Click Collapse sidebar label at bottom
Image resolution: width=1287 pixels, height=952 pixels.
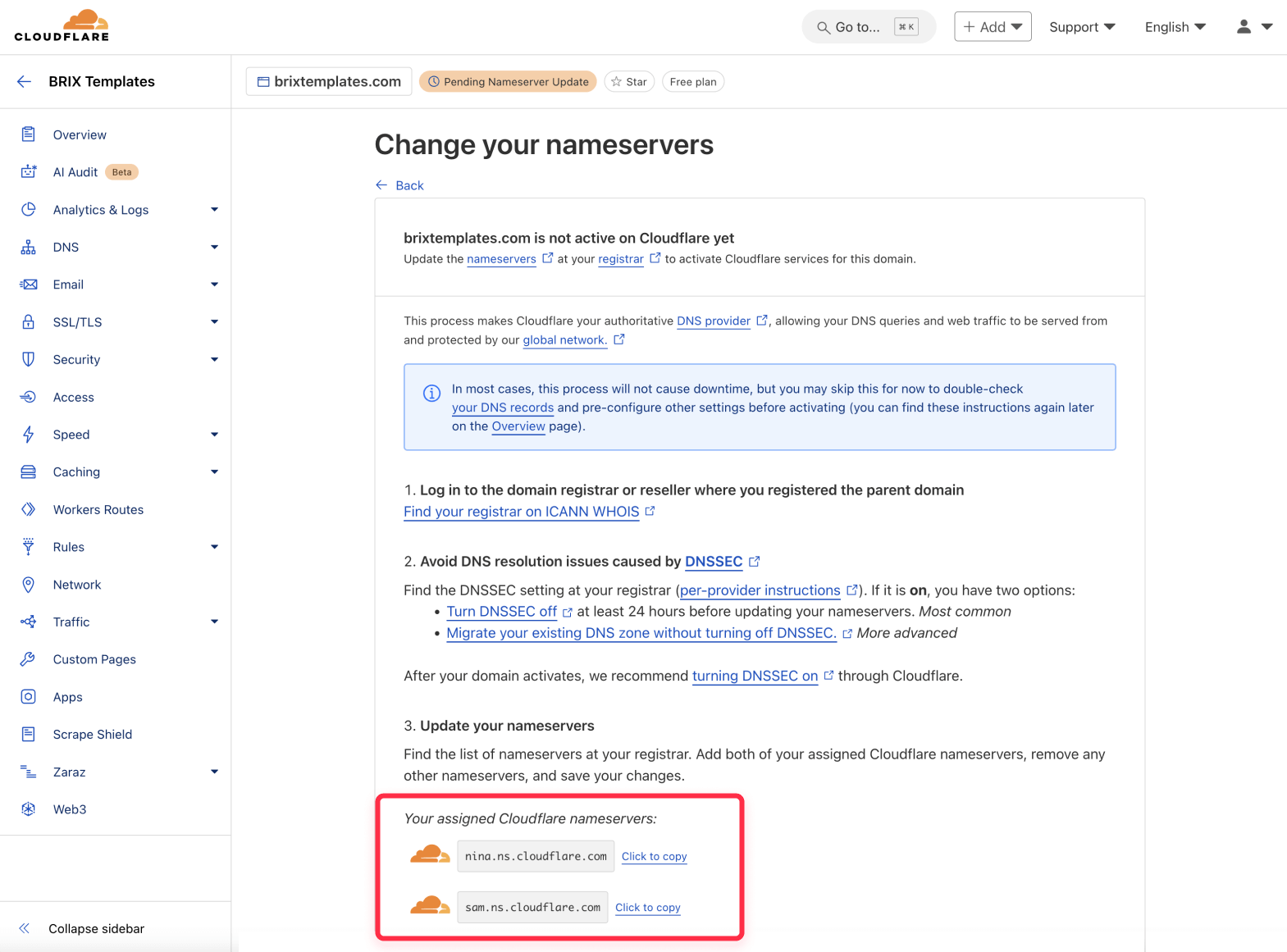tap(96, 928)
